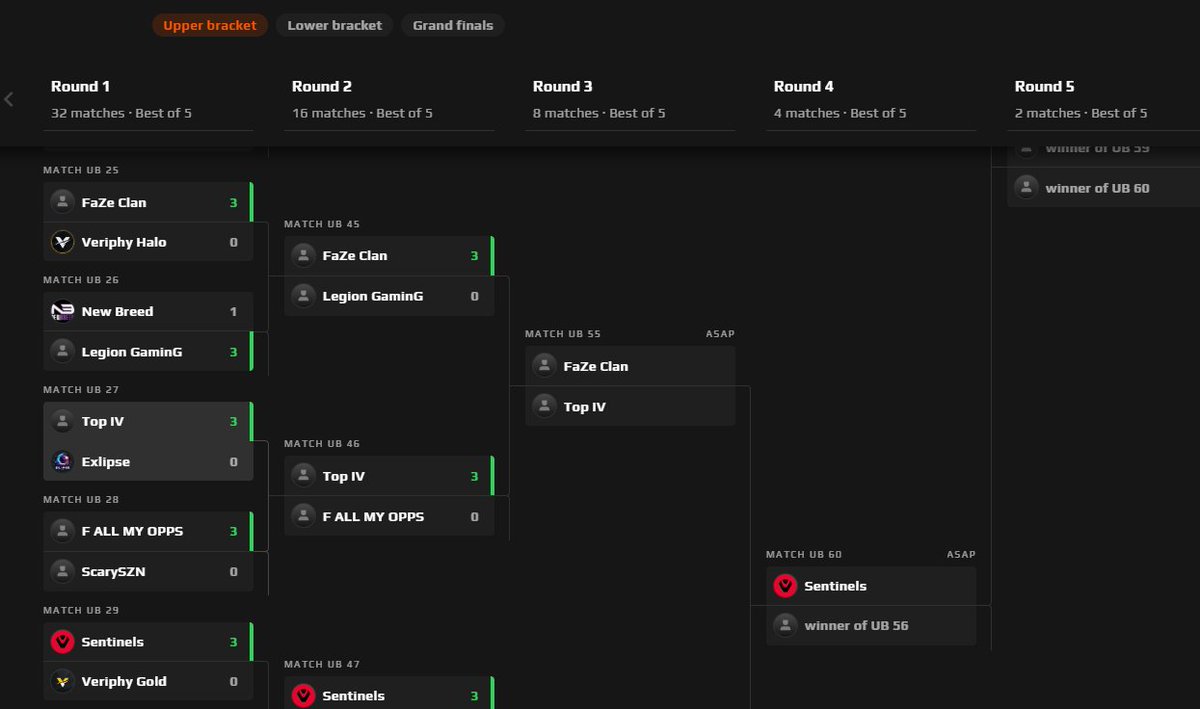This screenshot has width=1200, height=709.
Task: Click the left chevron to go back in rounds
Action: coord(9,99)
